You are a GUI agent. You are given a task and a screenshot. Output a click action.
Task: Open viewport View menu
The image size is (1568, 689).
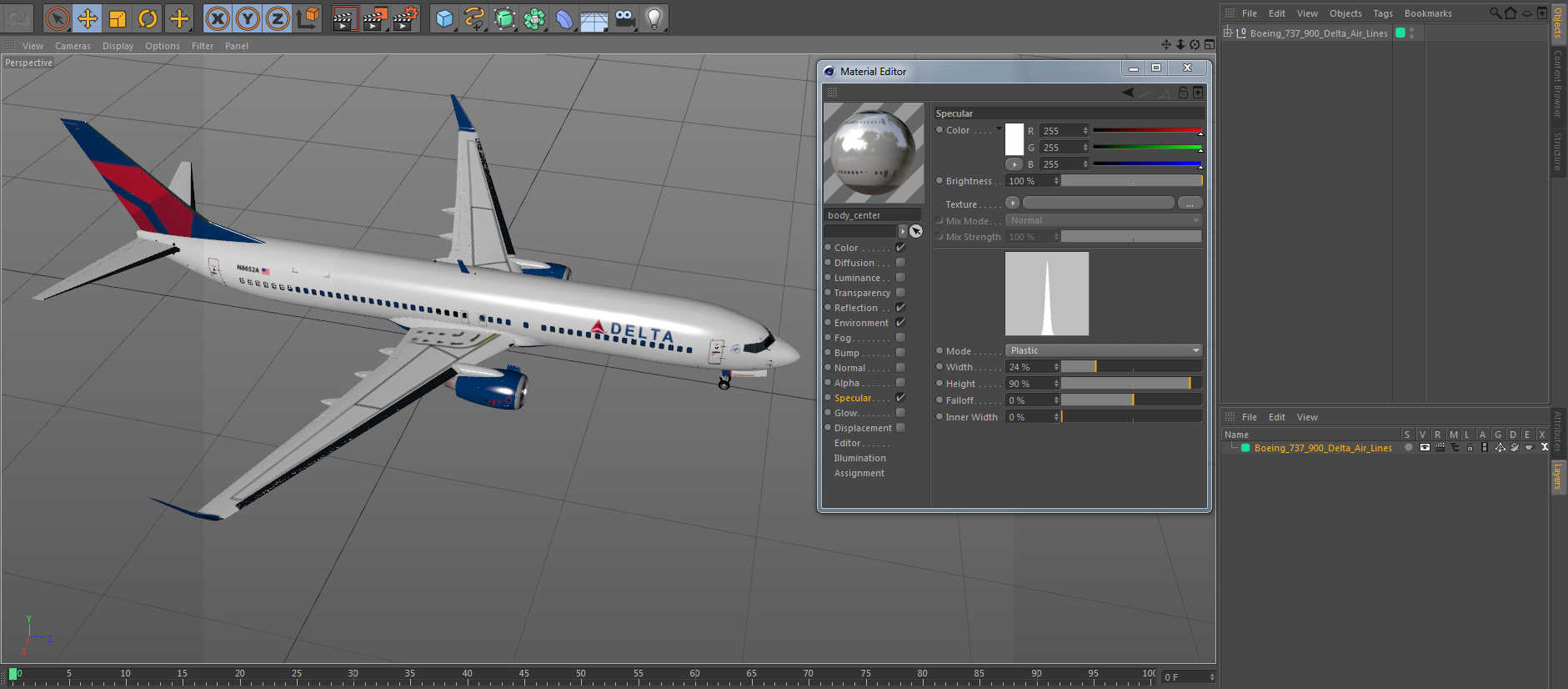[33, 46]
